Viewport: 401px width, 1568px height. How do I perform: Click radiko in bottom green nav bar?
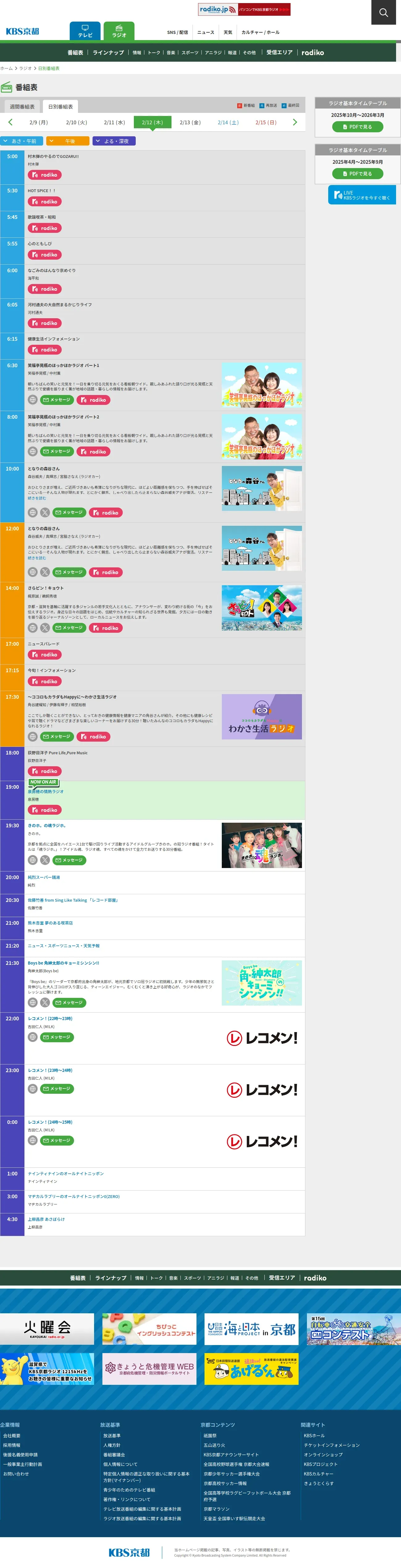click(x=315, y=1278)
